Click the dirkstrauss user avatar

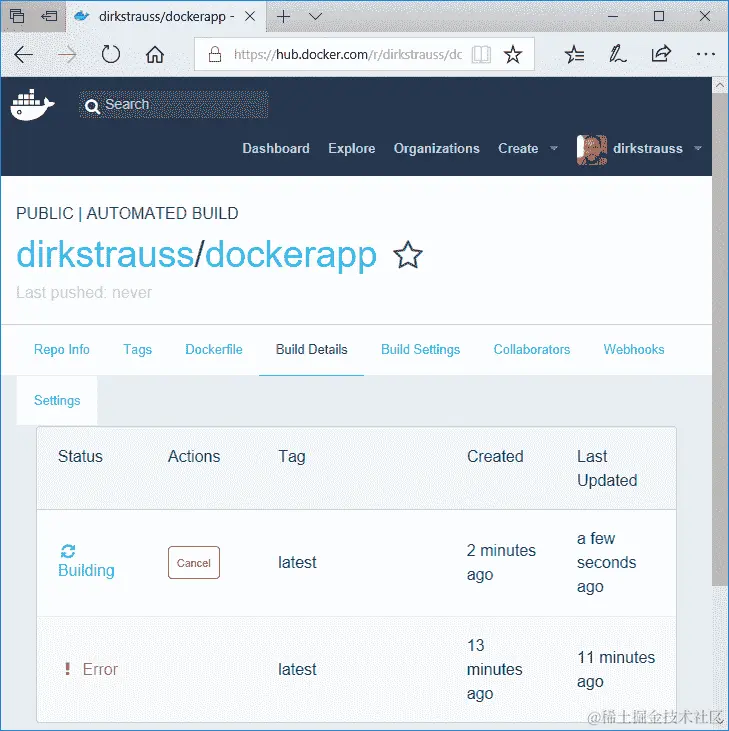591,150
